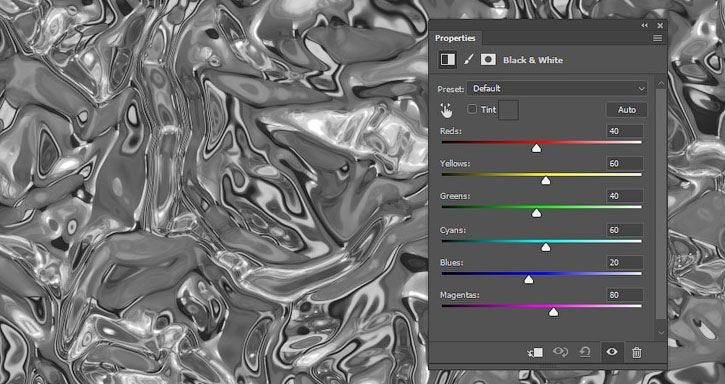This screenshot has width=725, height=384.
Task: Click the Cyans slider handle
Action: pyautogui.click(x=546, y=247)
